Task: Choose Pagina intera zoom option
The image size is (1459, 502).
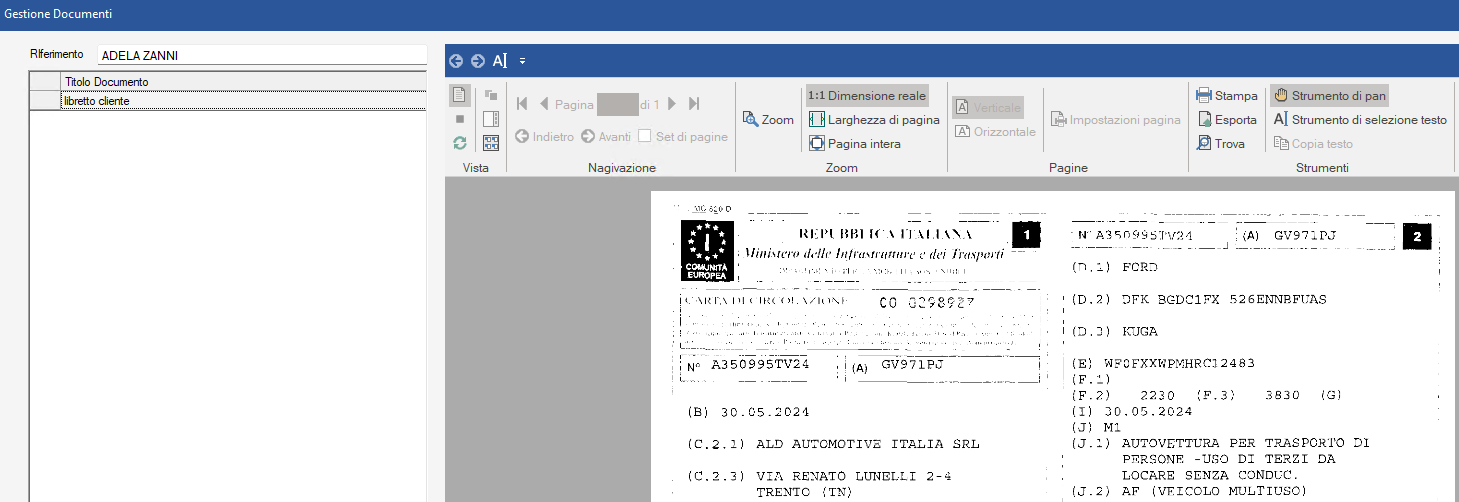Action: point(855,143)
